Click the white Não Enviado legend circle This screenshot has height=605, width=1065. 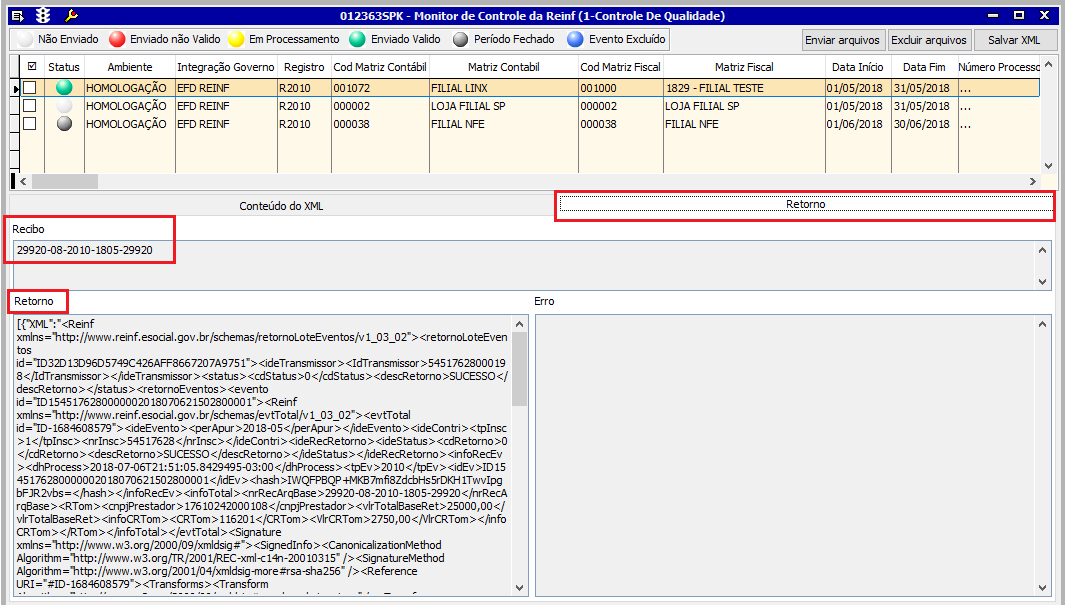pos(25,39)
